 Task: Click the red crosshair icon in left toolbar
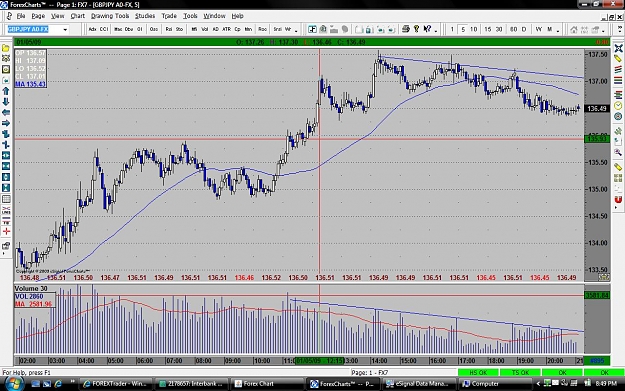6,231
